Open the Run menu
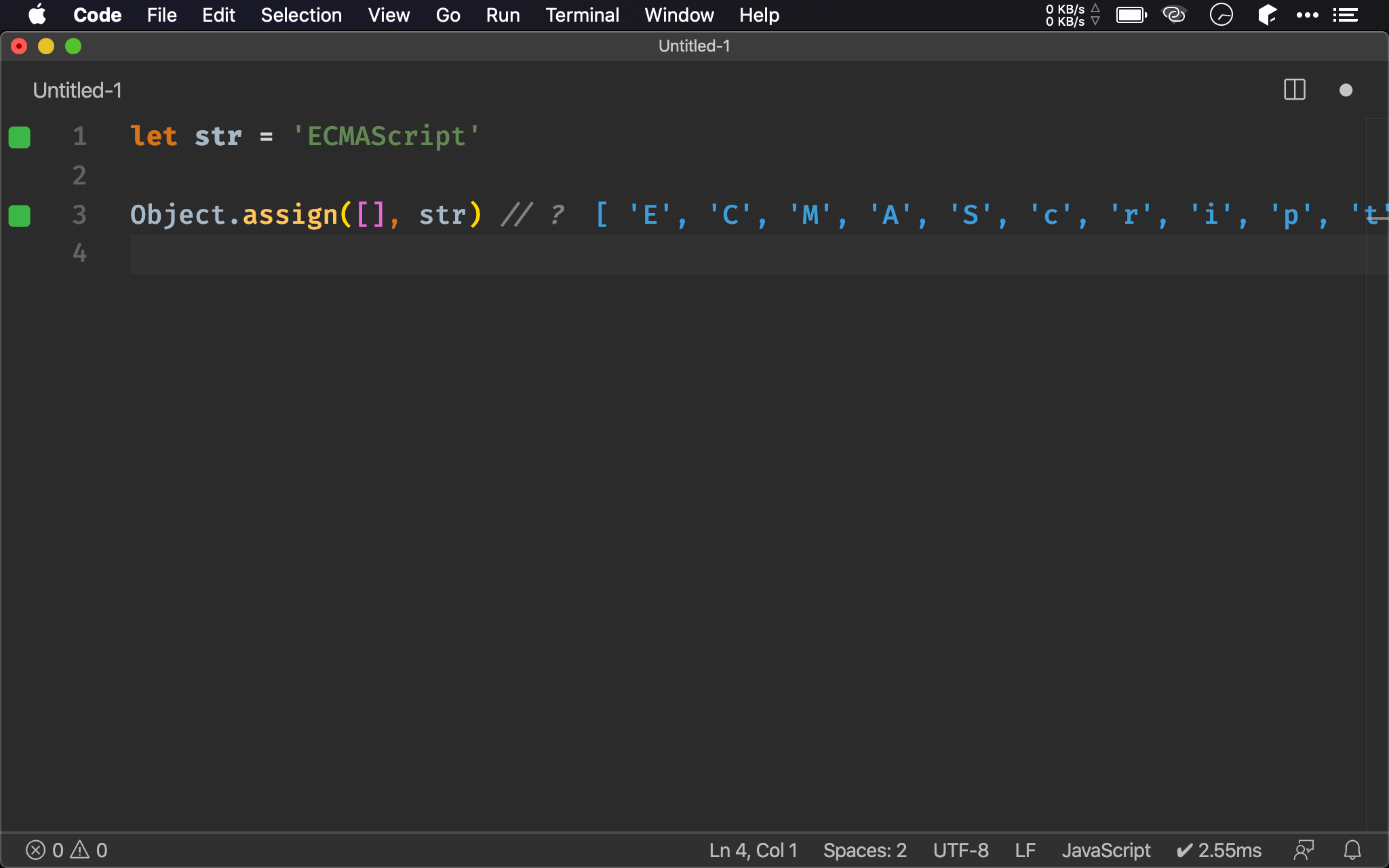The width and height of the screenshot is (1389, 868). point(501,15)
